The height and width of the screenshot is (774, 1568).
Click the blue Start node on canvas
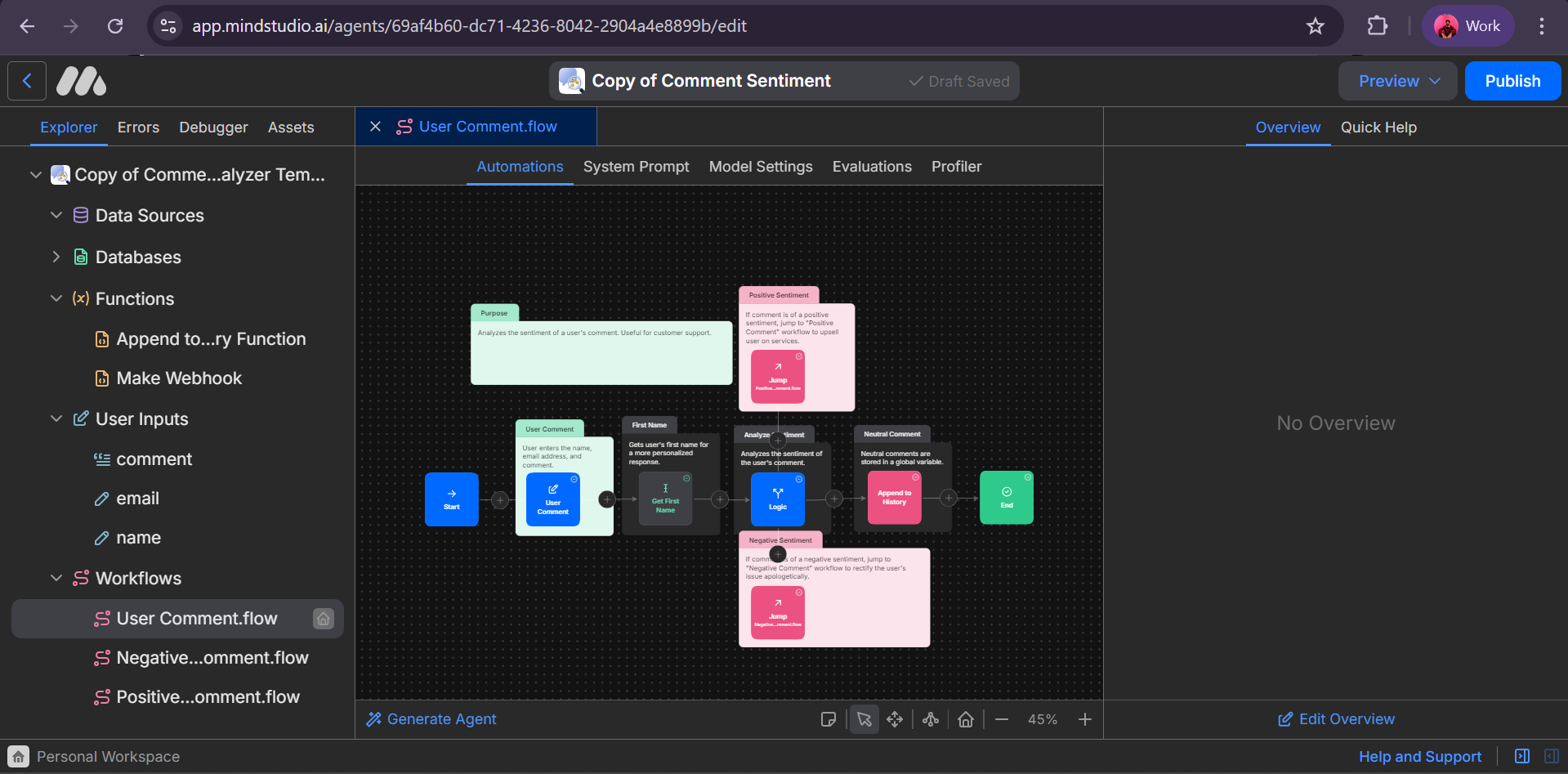pyautogui.click(x=451, y=499)
